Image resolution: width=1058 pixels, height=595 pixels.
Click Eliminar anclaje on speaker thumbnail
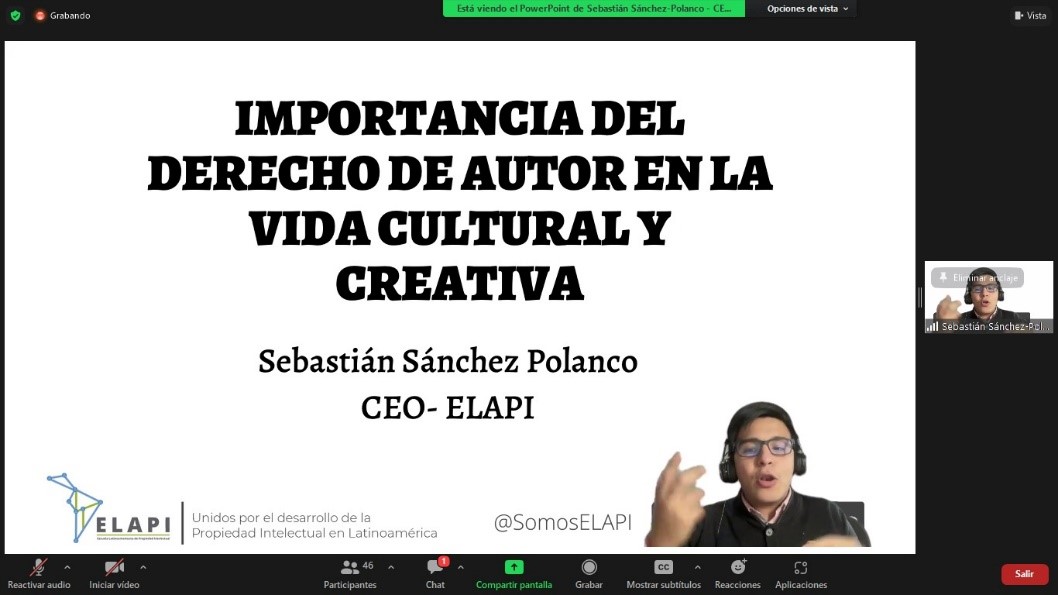(x=977, y=278)
